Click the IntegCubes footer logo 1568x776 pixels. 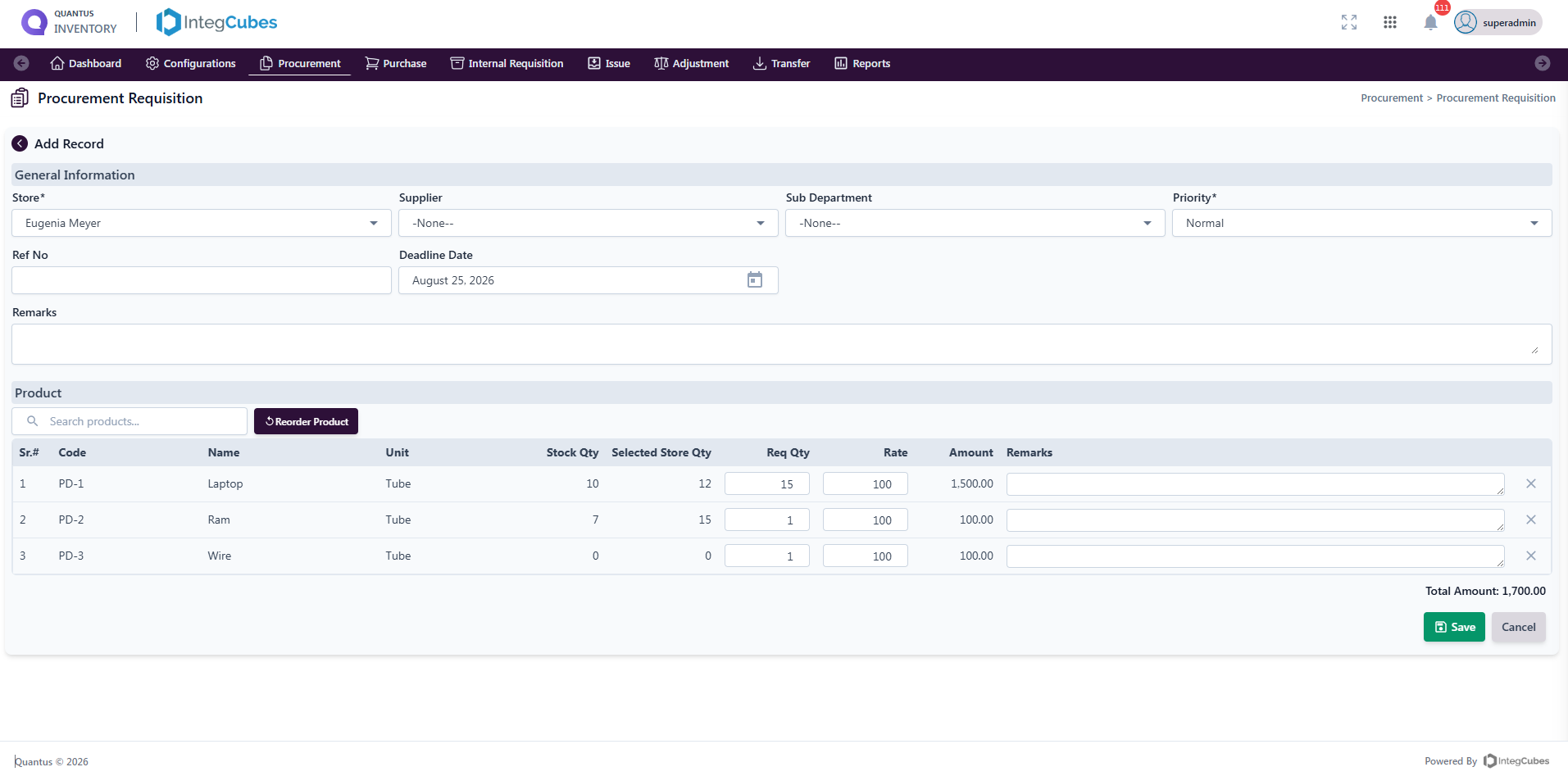coord(1516,760)
